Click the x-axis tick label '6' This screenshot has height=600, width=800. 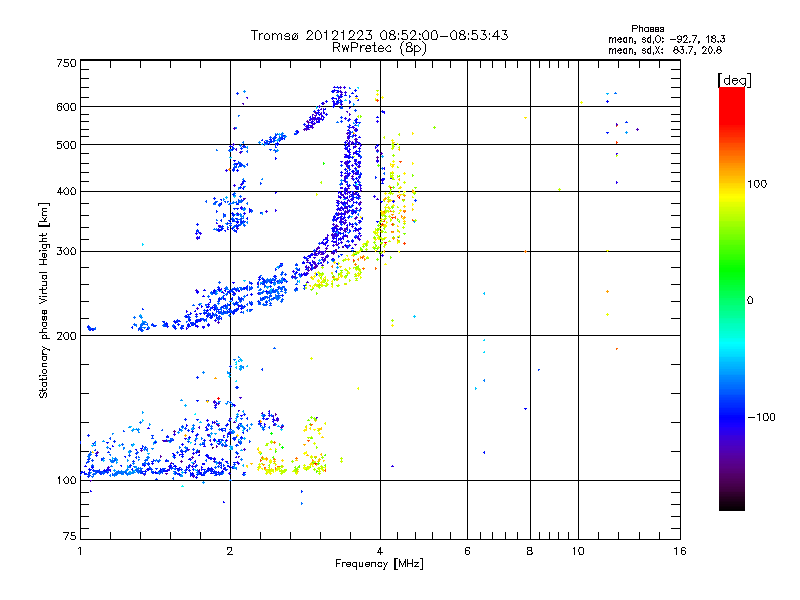pos(467,551)
